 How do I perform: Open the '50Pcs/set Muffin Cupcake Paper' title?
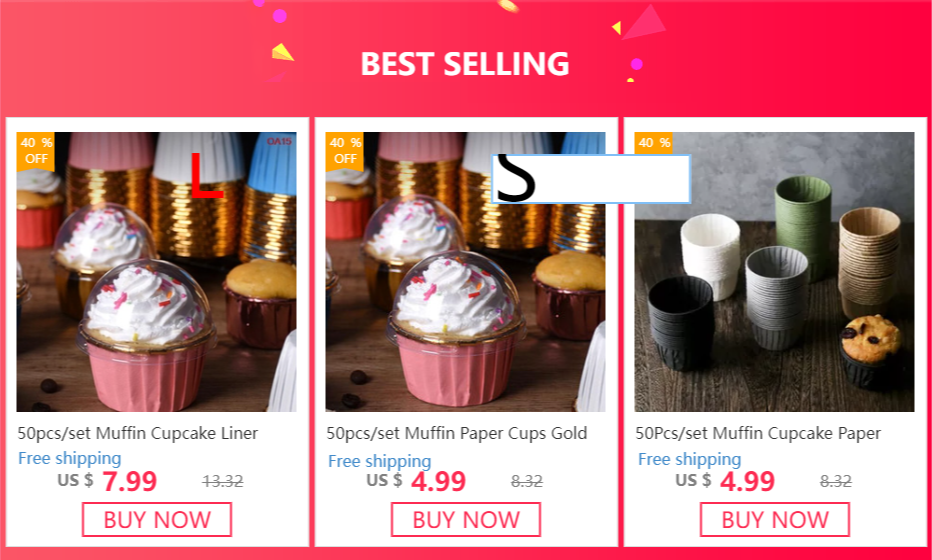point(758,433)
